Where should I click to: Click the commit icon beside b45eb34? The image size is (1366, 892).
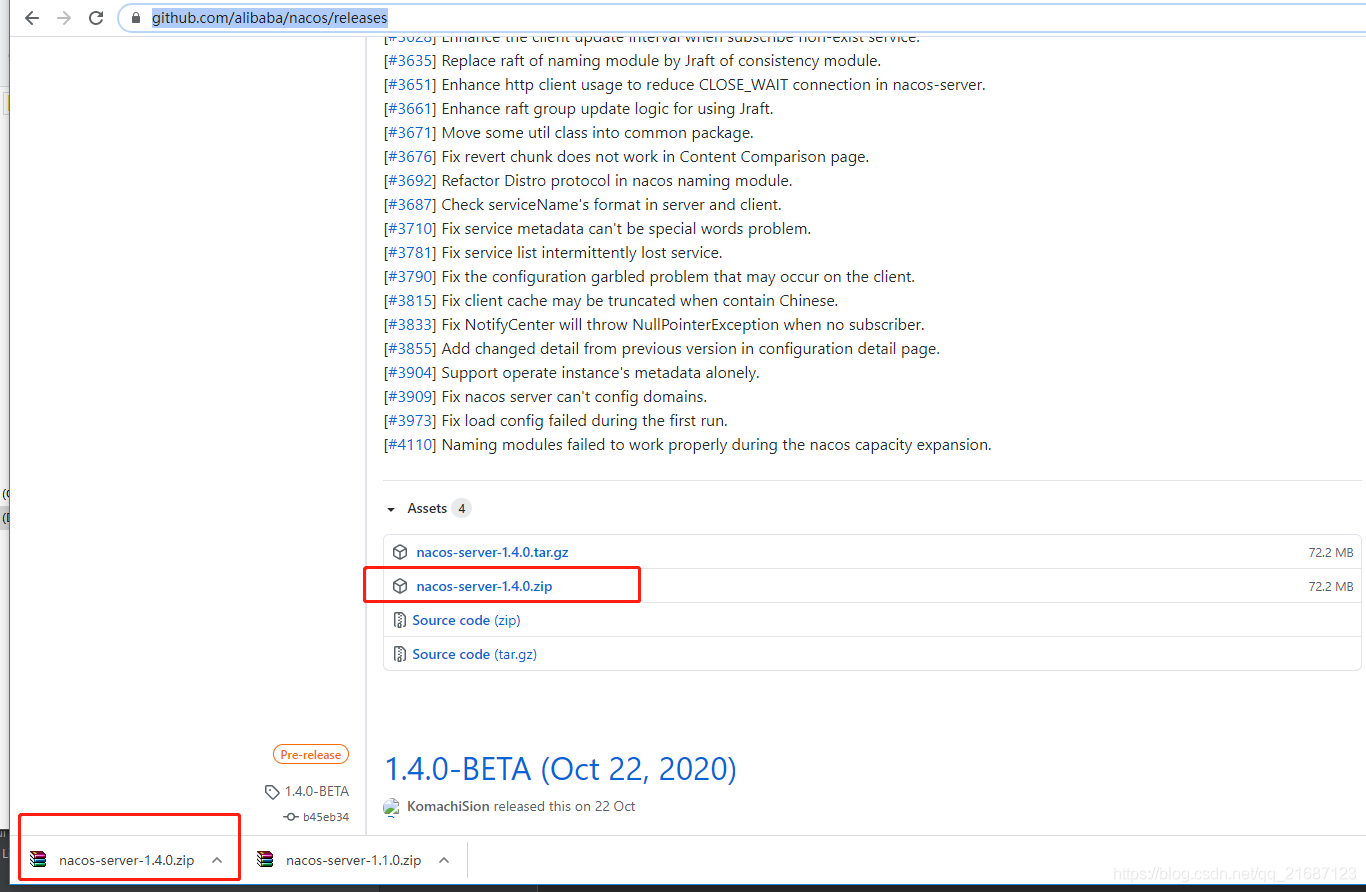291,817
